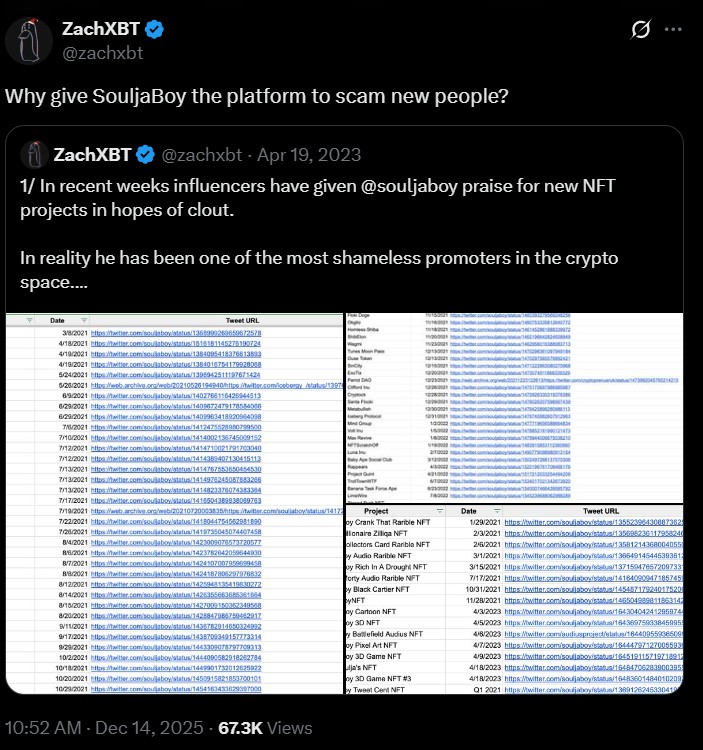
Task: Open the Apr 19, 2023 date link
Action: 311,154
